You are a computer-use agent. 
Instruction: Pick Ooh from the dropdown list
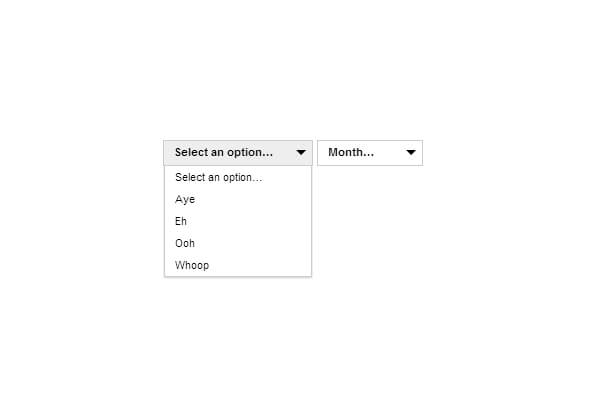(185, 243)
